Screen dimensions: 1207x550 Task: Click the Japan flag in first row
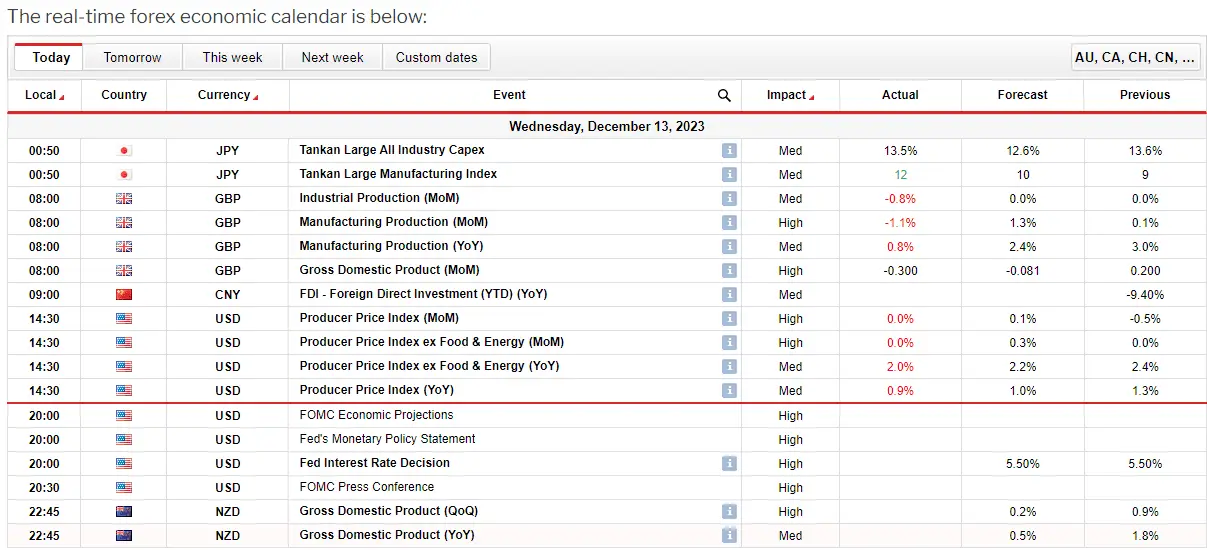[124, 151]
